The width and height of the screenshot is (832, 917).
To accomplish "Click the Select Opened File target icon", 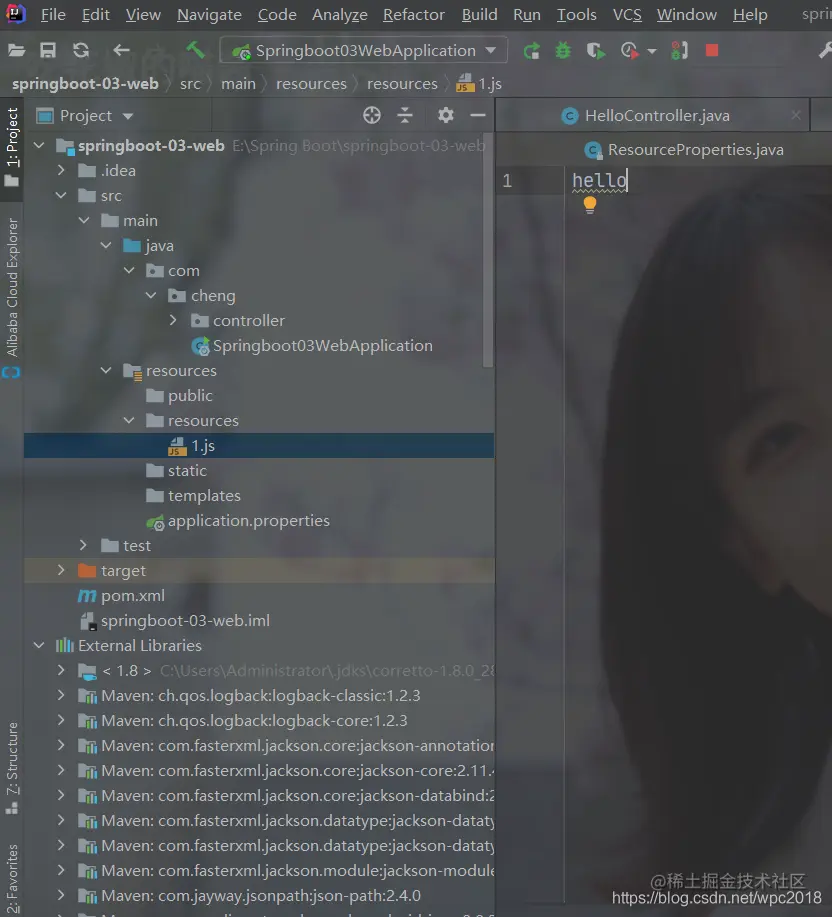I will [372, 115].
